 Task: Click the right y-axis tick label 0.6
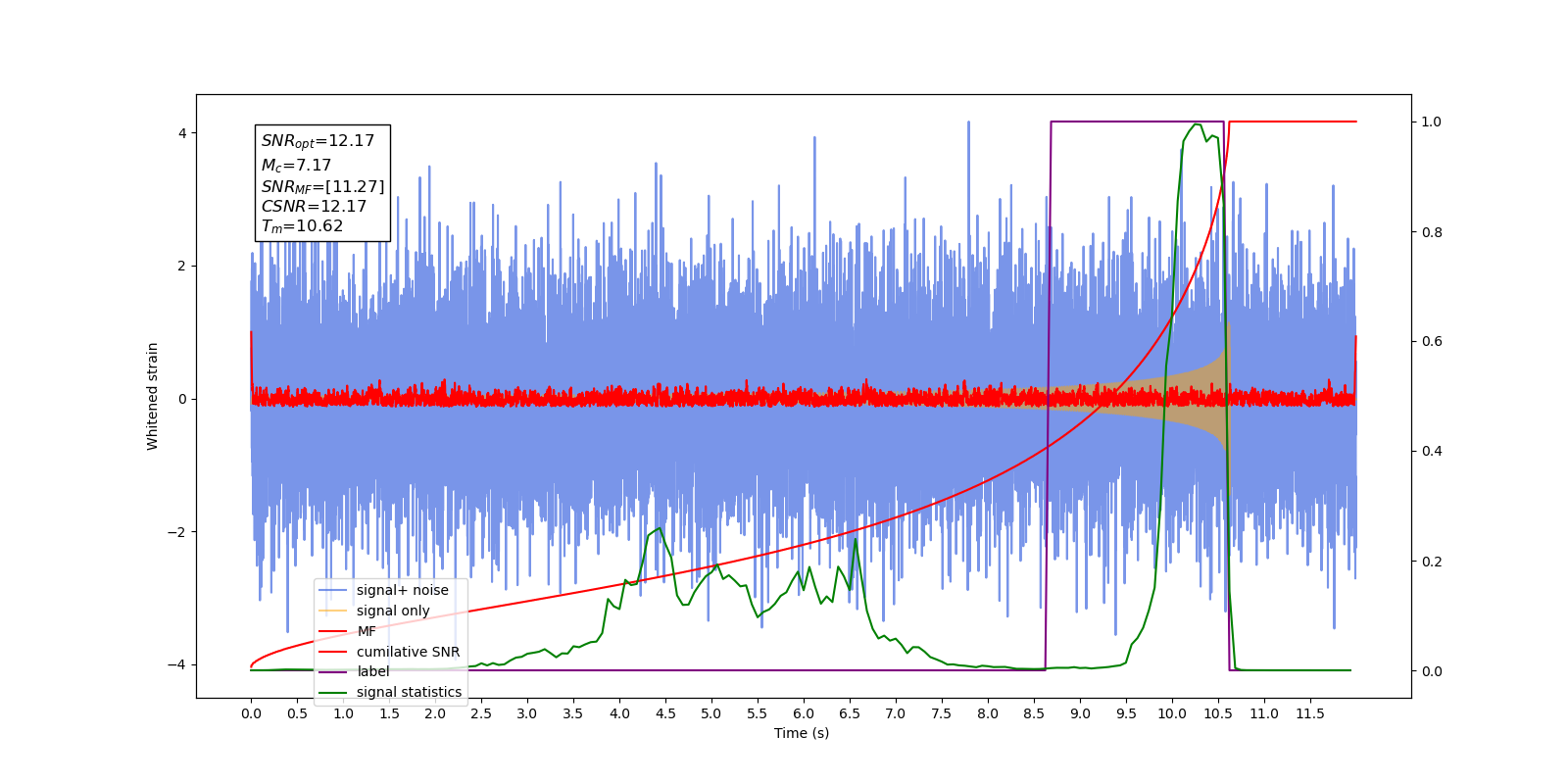point(1432,342)
